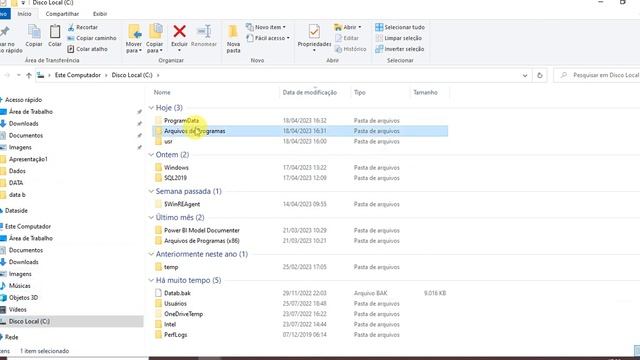
Task: Open Músicas in the sidebar
Action: click(x=20, y=286)
